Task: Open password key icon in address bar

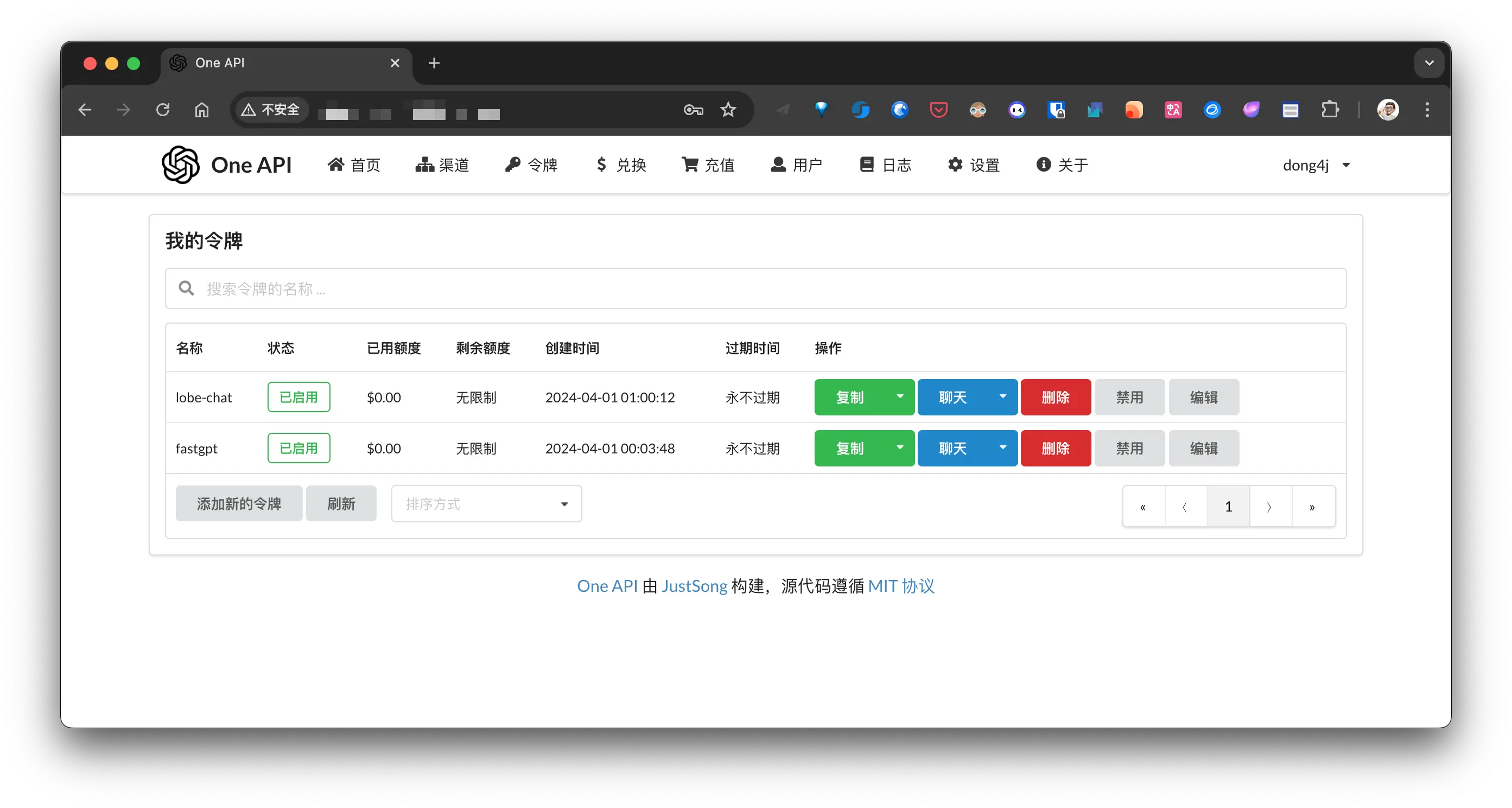Action: click(x=693, y=110)
